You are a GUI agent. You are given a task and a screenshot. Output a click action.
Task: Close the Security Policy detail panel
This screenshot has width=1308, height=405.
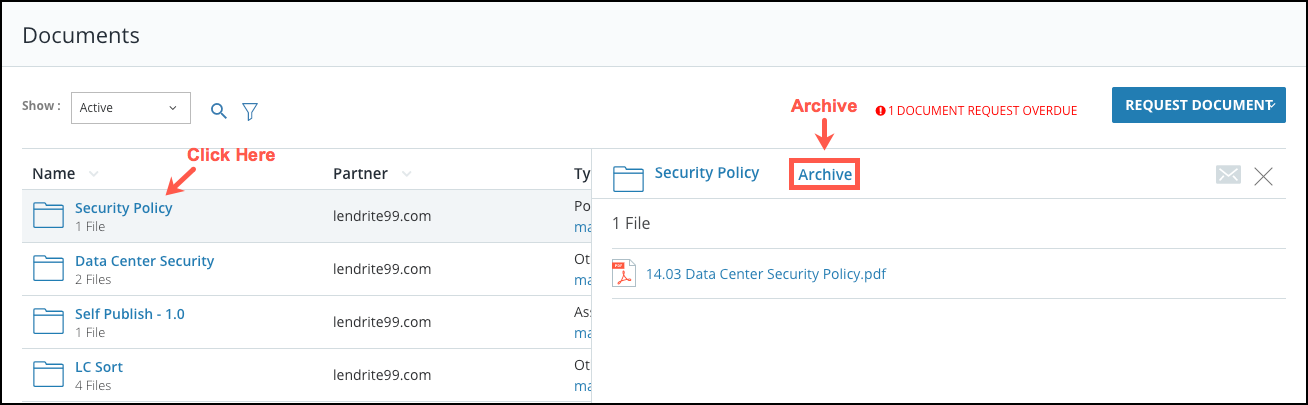(1263, 176)
